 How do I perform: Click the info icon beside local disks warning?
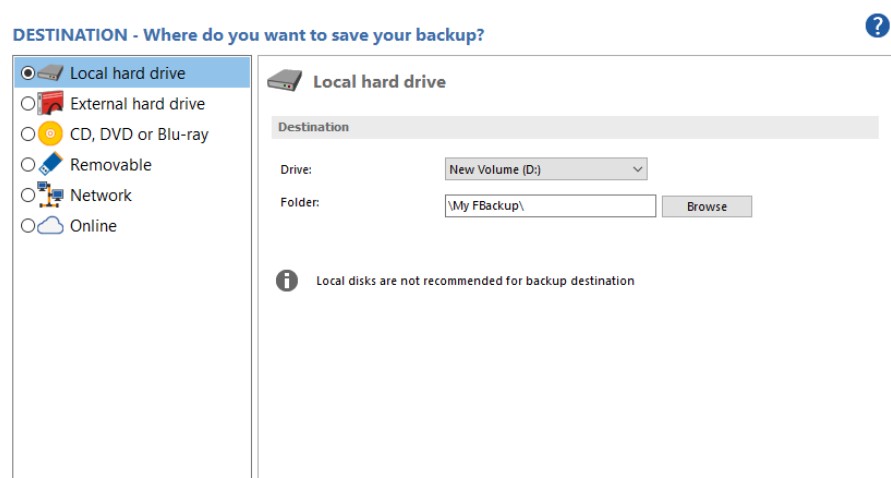point(287,281)
